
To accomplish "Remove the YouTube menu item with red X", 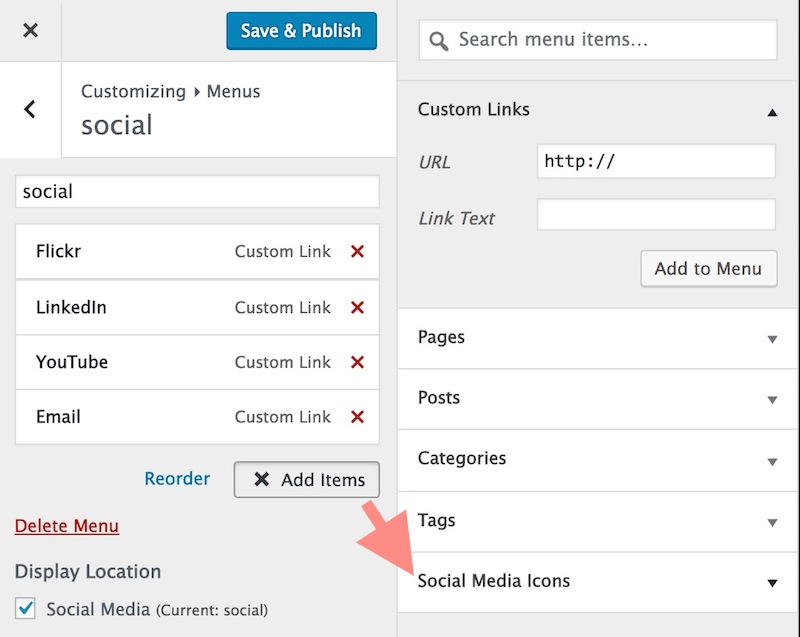I will (x=357, y=362).
